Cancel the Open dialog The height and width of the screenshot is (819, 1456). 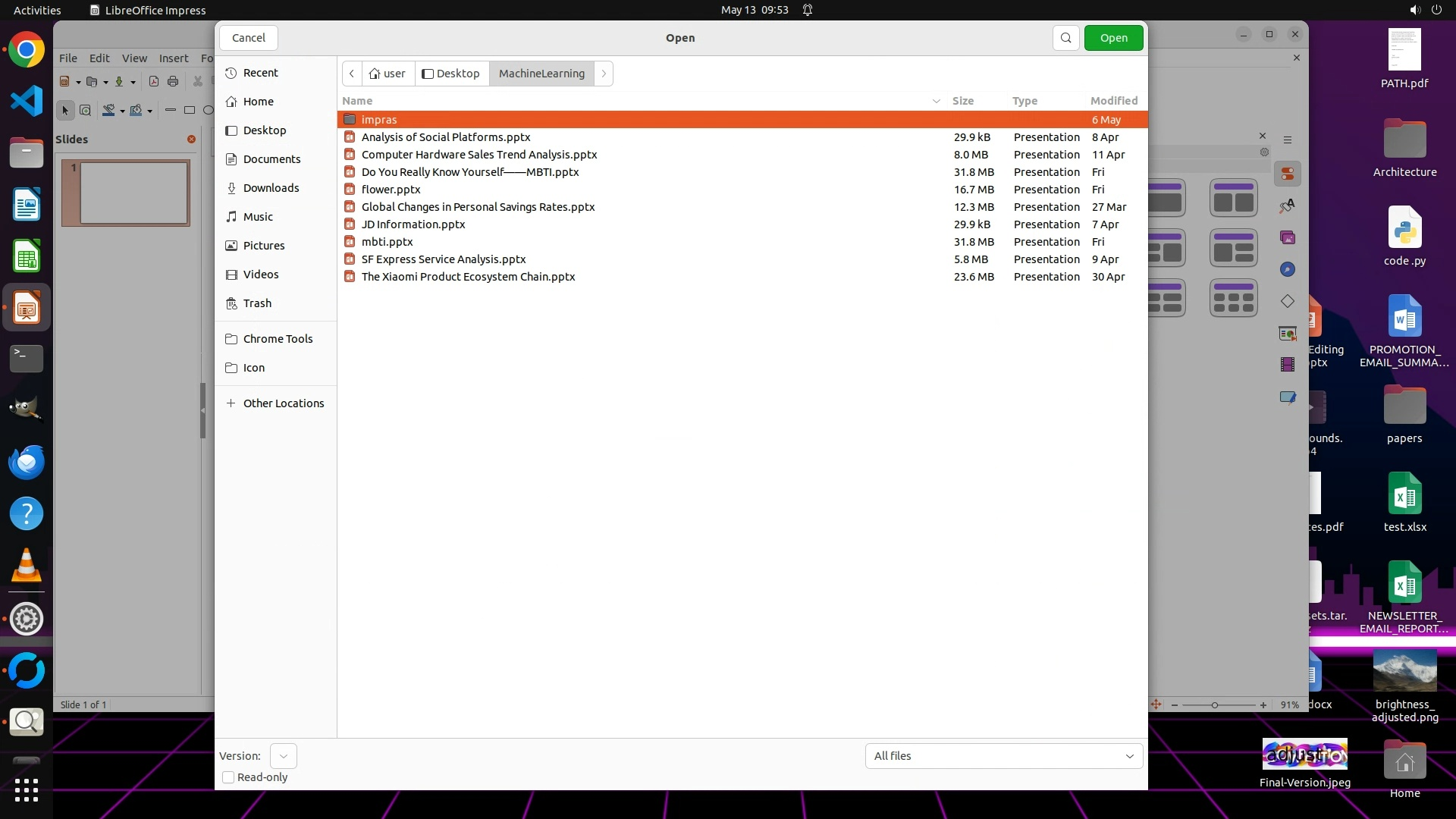248,38
